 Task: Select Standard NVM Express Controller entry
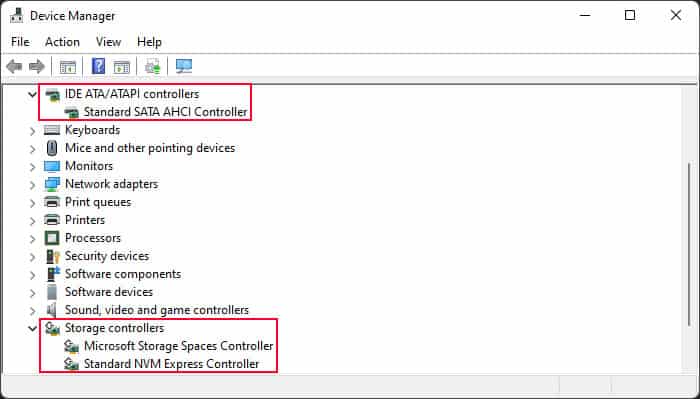coord(171,364)
